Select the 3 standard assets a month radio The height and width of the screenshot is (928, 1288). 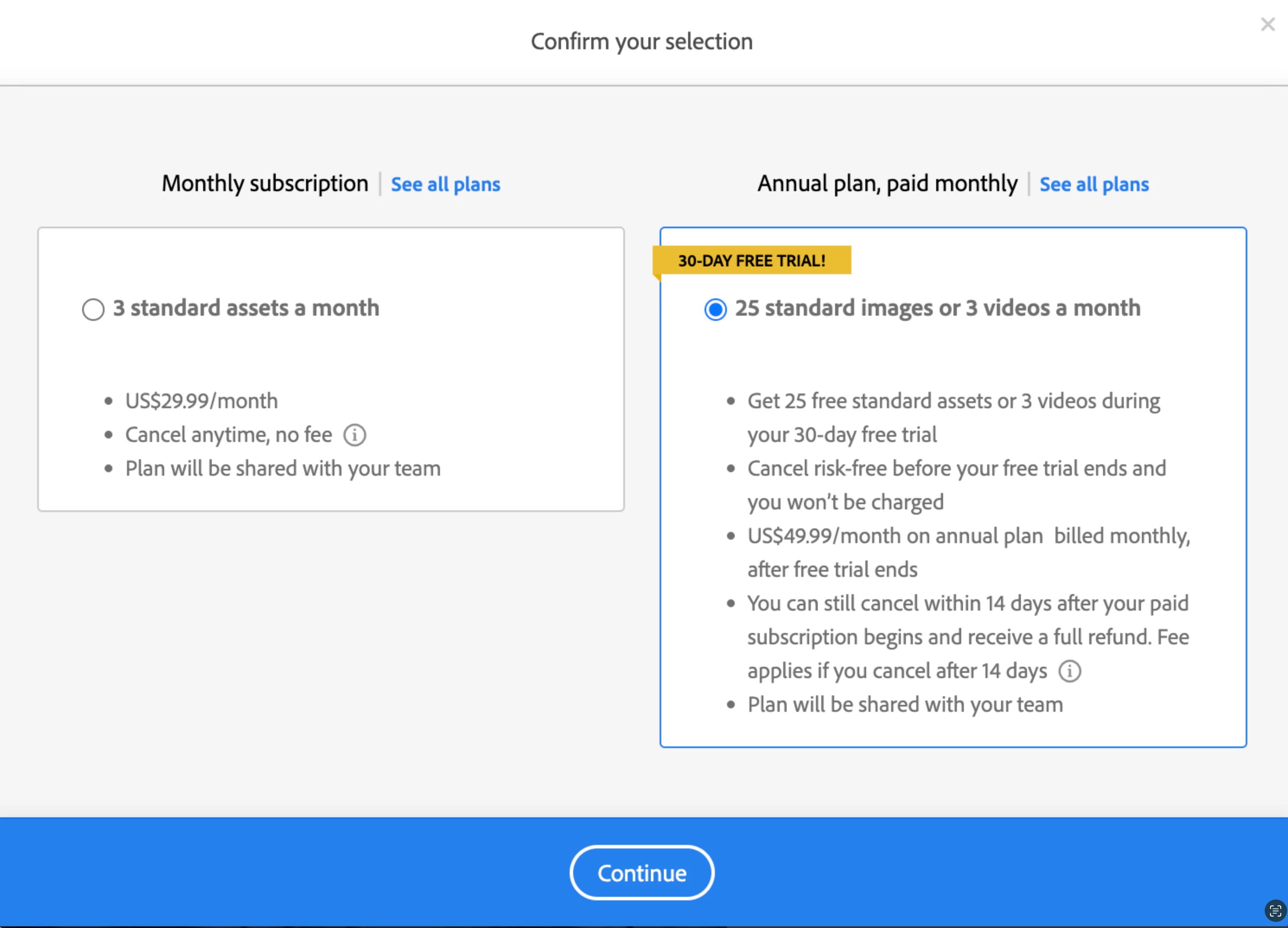(93, 310)
